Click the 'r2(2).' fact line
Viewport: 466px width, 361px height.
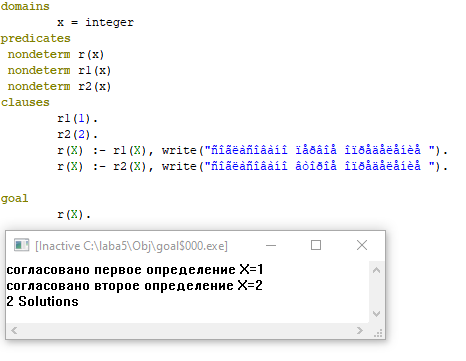77,134
